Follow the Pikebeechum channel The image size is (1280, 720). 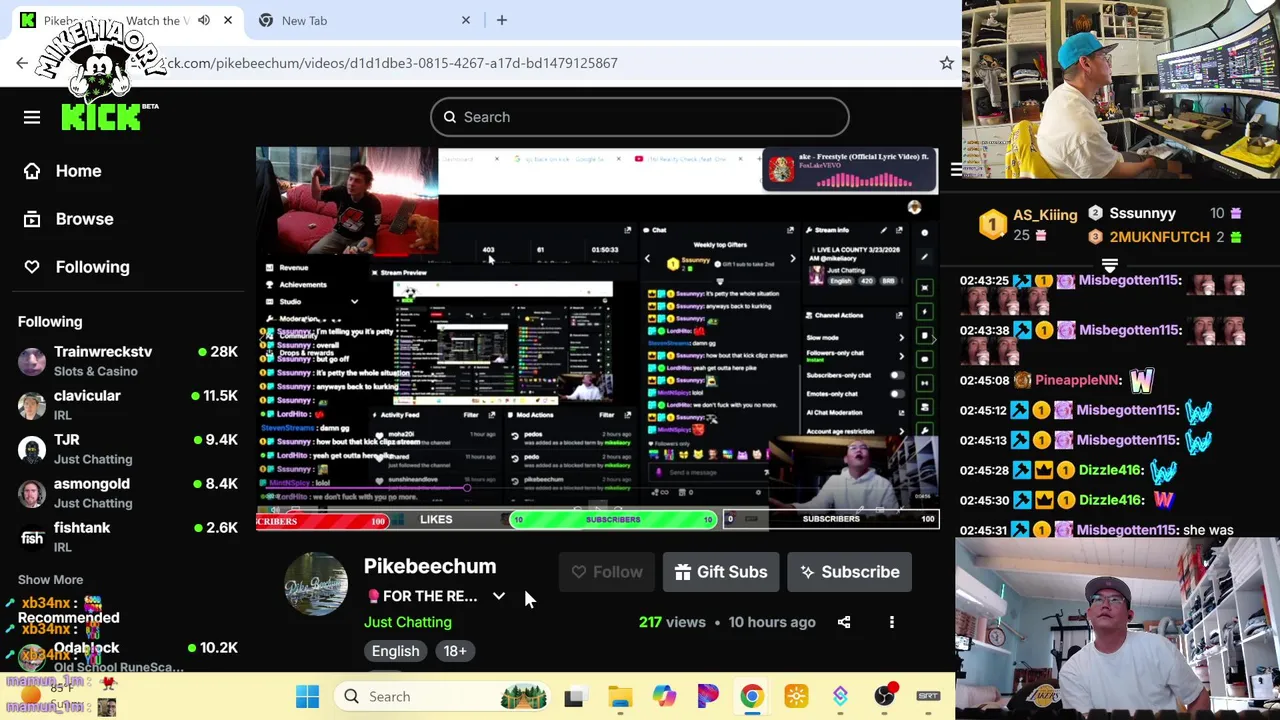click(607, 572)
